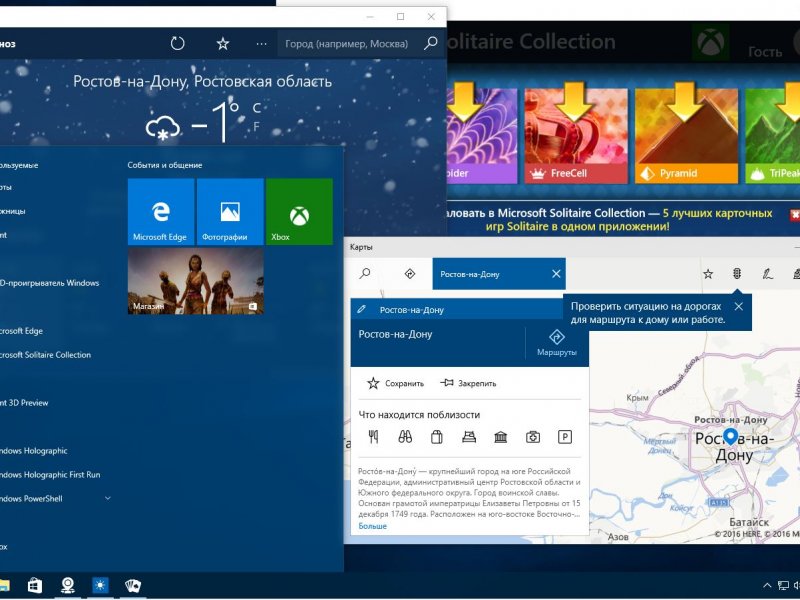Open the Фотографии tile in Start
The width and height of the screenshot is (800, 600).
(x=230, y=212)
